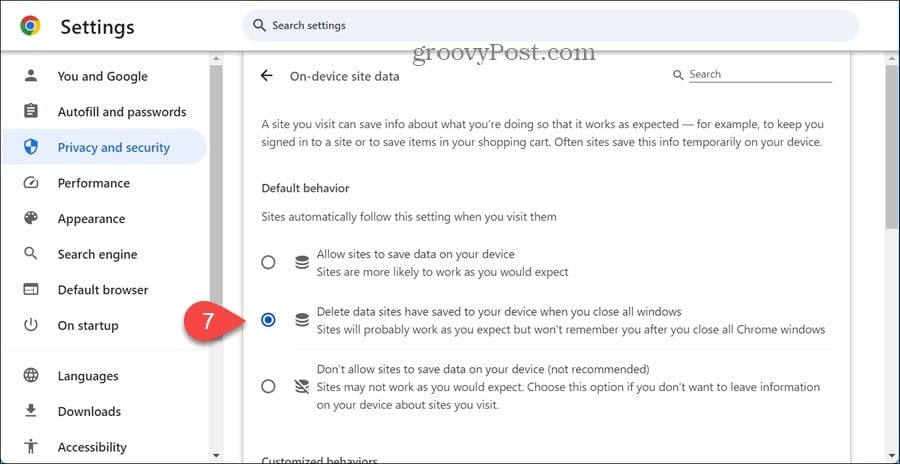Image resolution: width=900 pixels, height=465 pixels.
Task: Click the magnifier icon in site data Search
Action: (678, 75)
